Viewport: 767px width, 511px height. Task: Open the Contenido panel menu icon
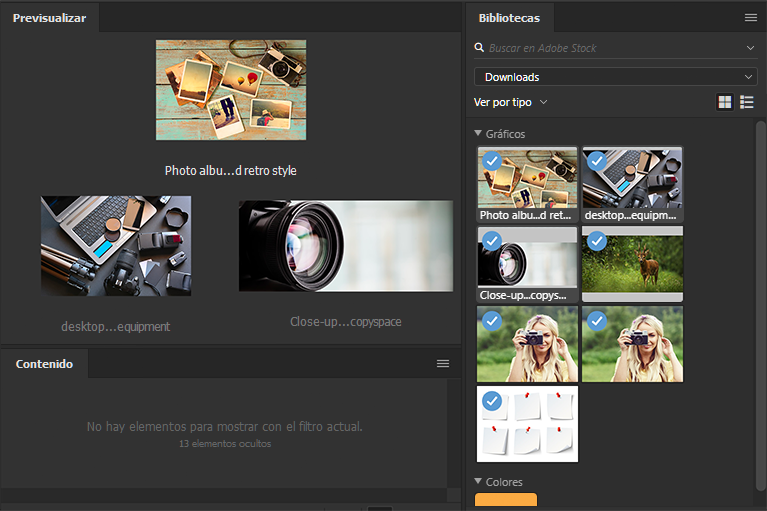pyautogui.click(x=443, y=363)
